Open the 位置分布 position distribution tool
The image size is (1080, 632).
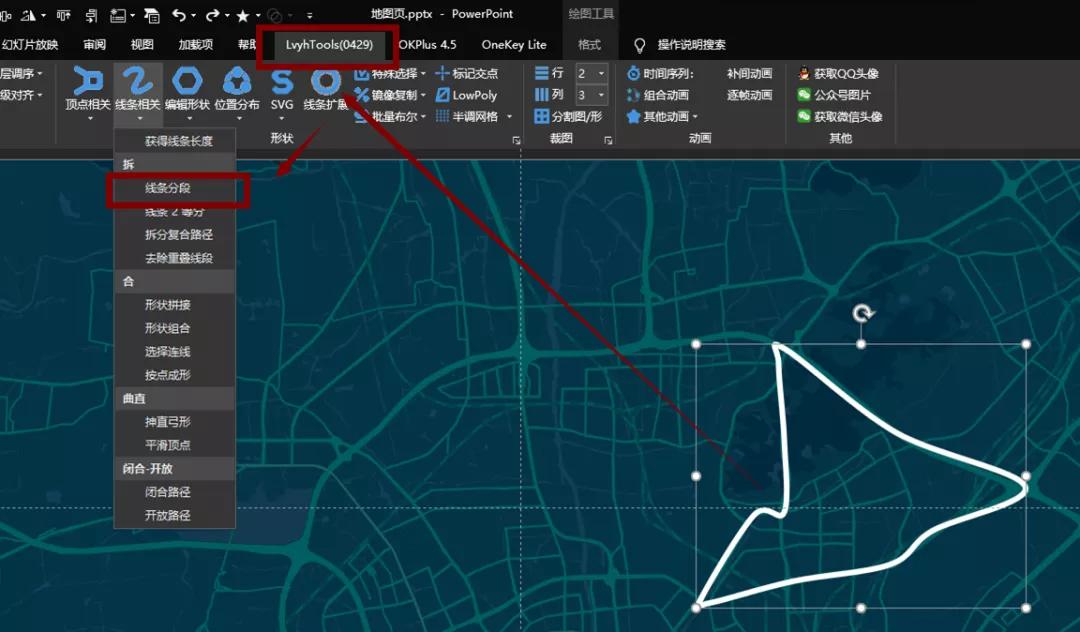pos(237,82)
